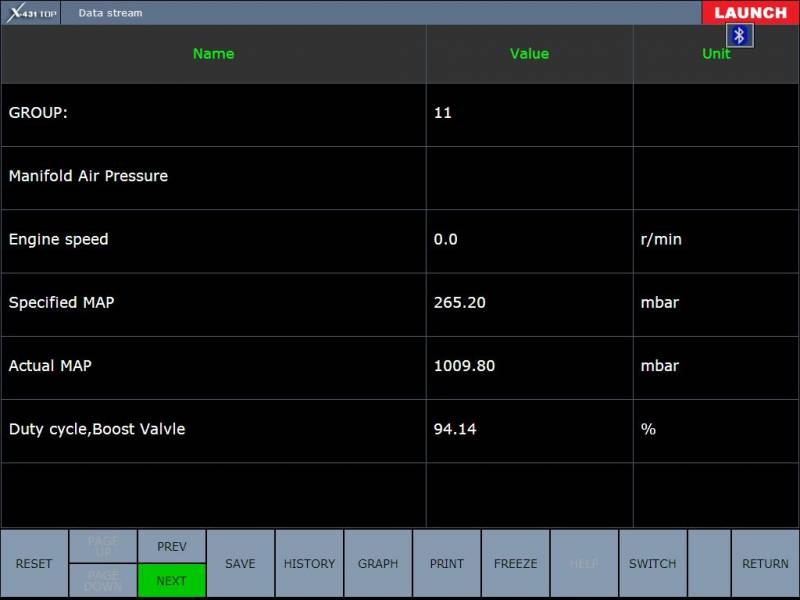Select the Engine speed row
The width and height of the screenshot is (800, 600).
[213, 240]
